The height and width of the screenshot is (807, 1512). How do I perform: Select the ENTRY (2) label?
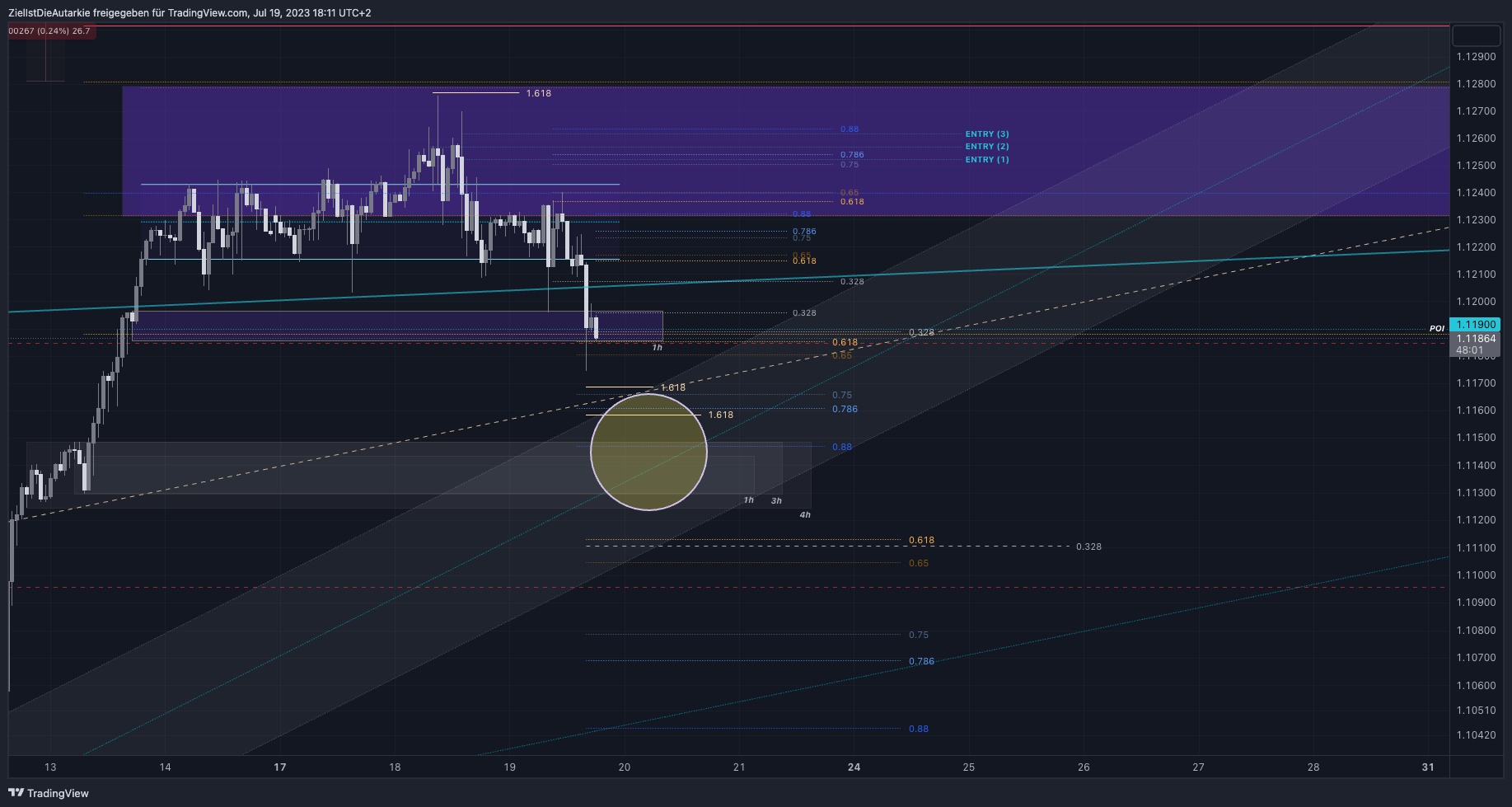(x=987, y=146)
